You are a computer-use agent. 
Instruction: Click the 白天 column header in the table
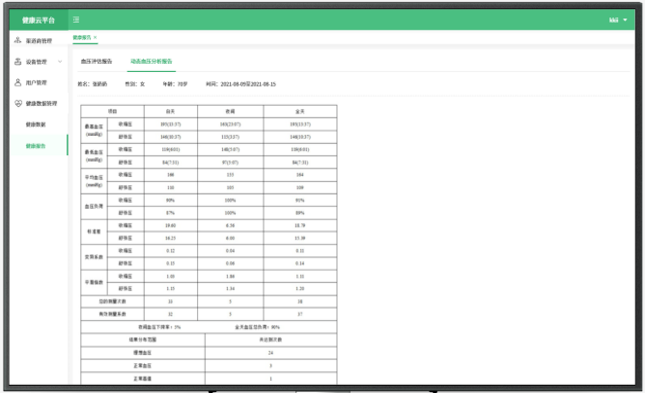[x=171, y=112]
